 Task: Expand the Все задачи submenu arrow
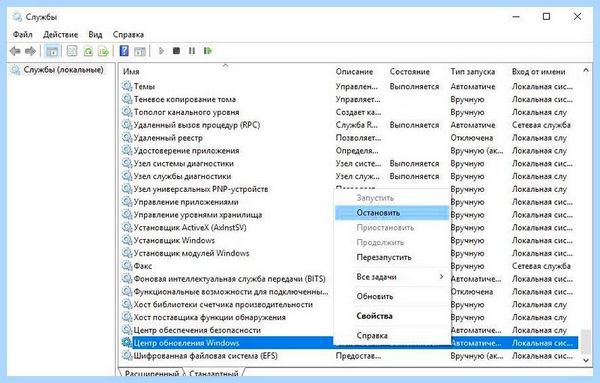tap(441, 276)
